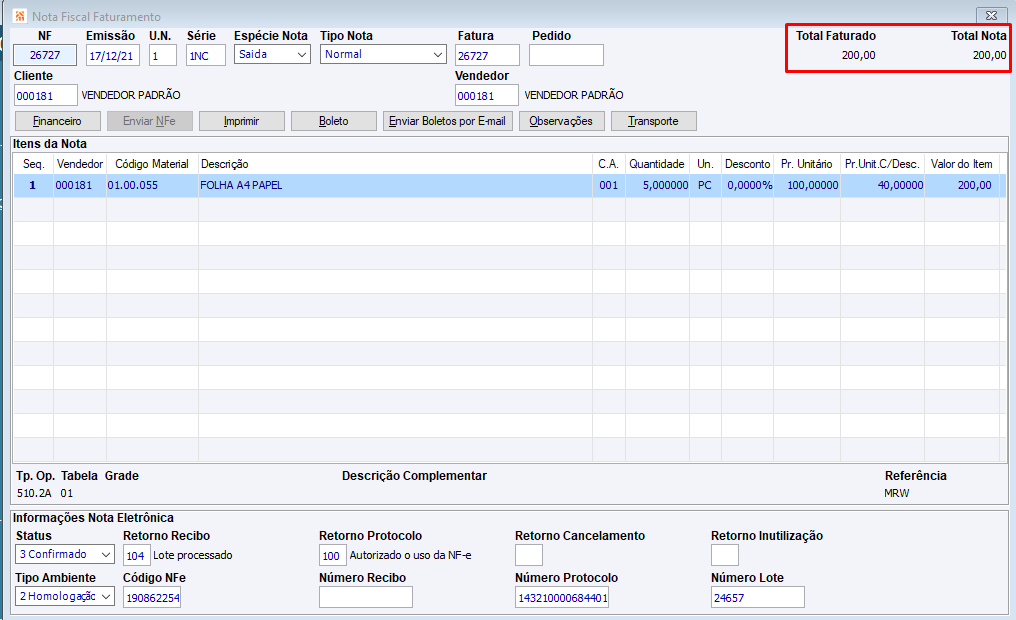Click the discount cell 0,0000%
This screenshot has width=1016, height=620.
tap(748, 185)
